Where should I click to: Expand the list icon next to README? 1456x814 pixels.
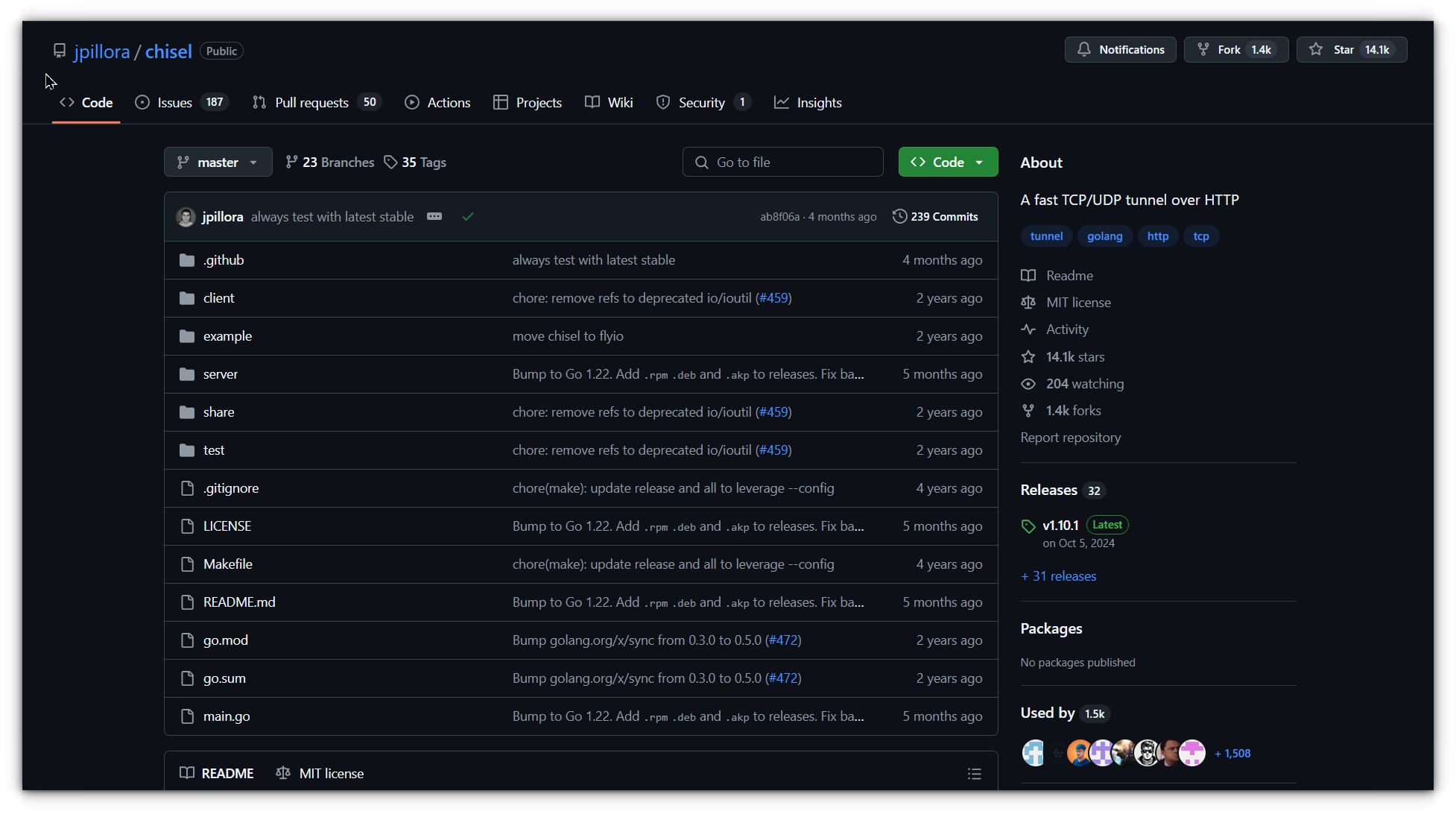coord(974,774)
